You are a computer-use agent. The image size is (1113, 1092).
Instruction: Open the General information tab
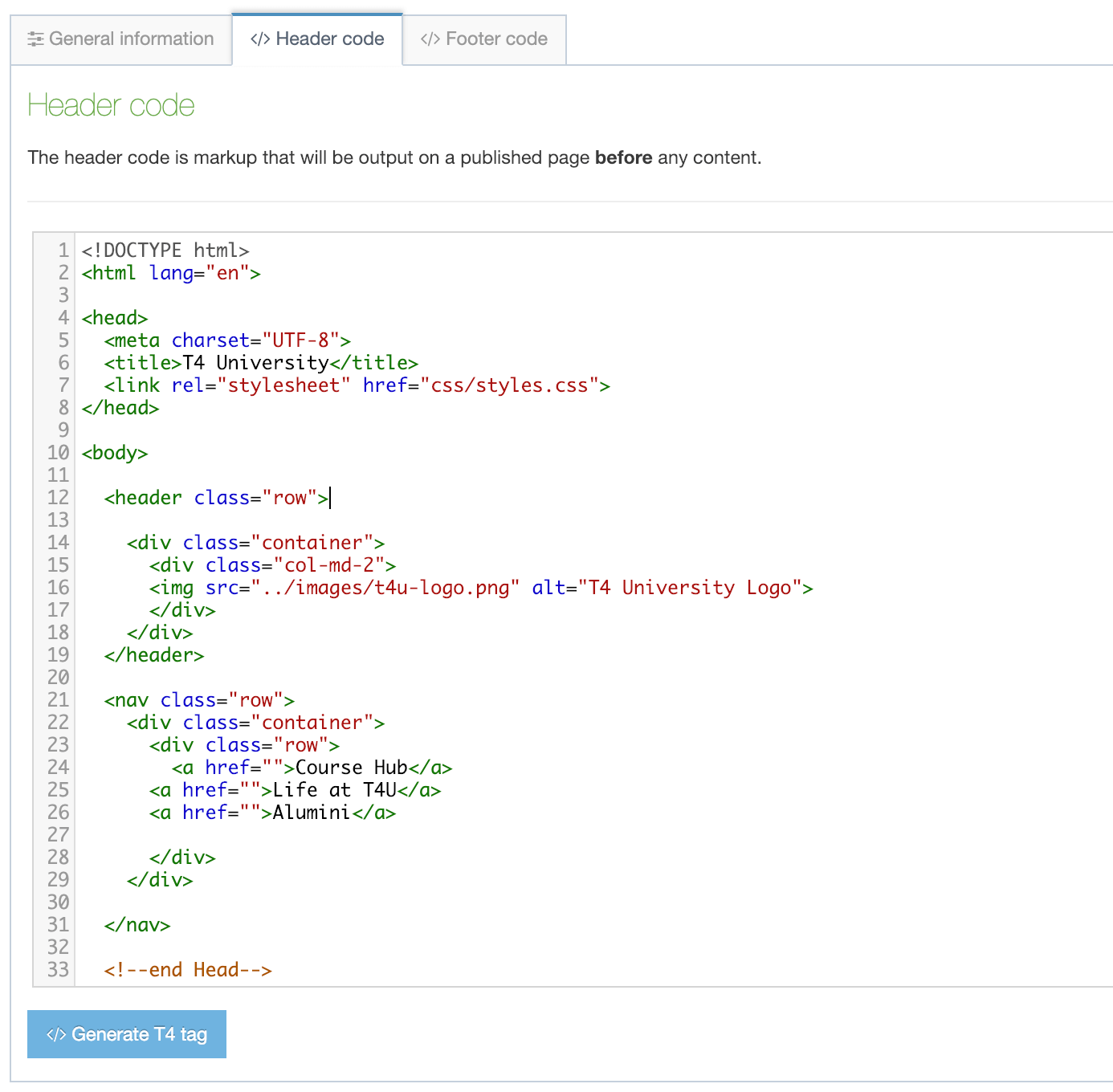(x=121, y=39)
